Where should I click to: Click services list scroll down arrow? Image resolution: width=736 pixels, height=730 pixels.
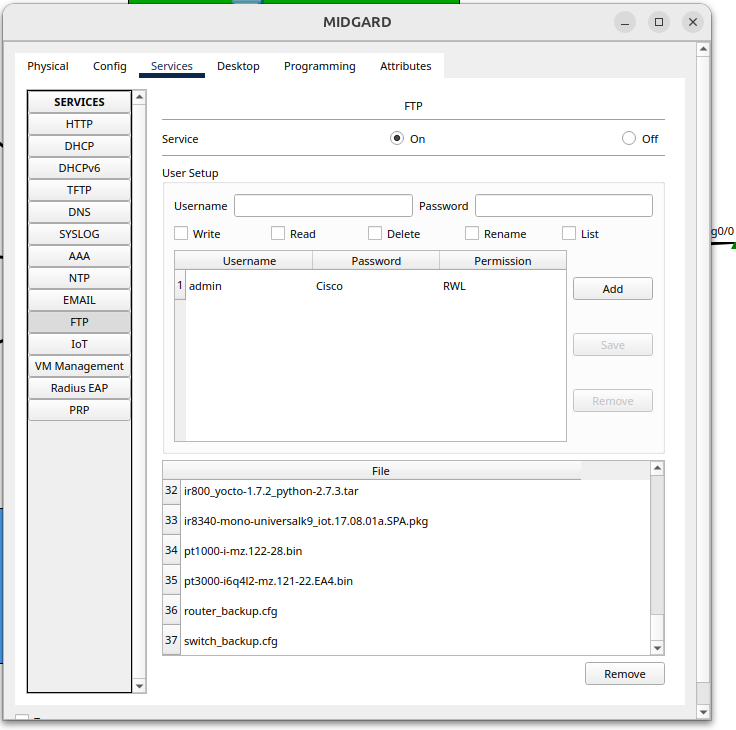(139, 686)
